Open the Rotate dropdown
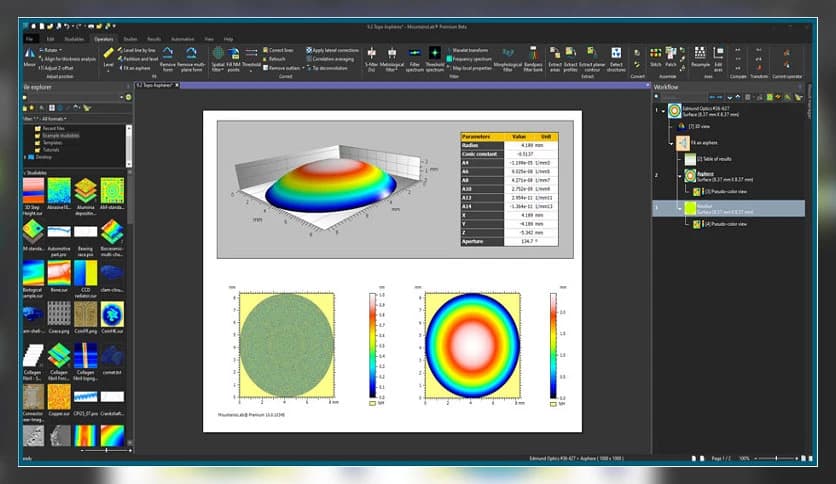836x484 pixels. click(x=50, y=49)
